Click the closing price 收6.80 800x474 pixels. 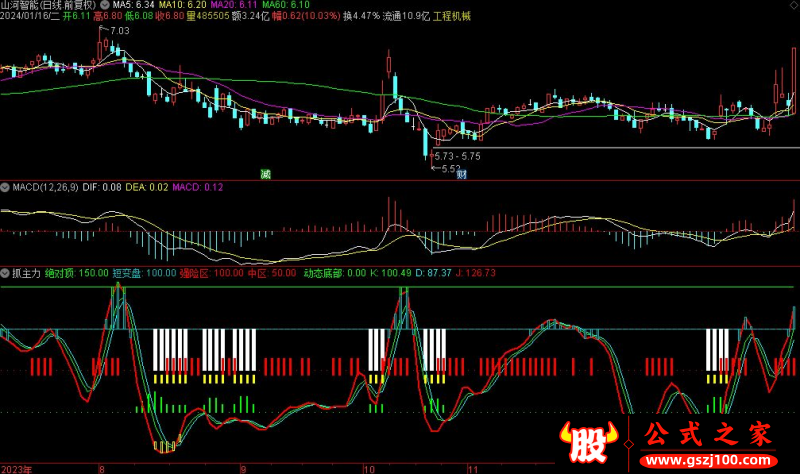click(170, 16)
